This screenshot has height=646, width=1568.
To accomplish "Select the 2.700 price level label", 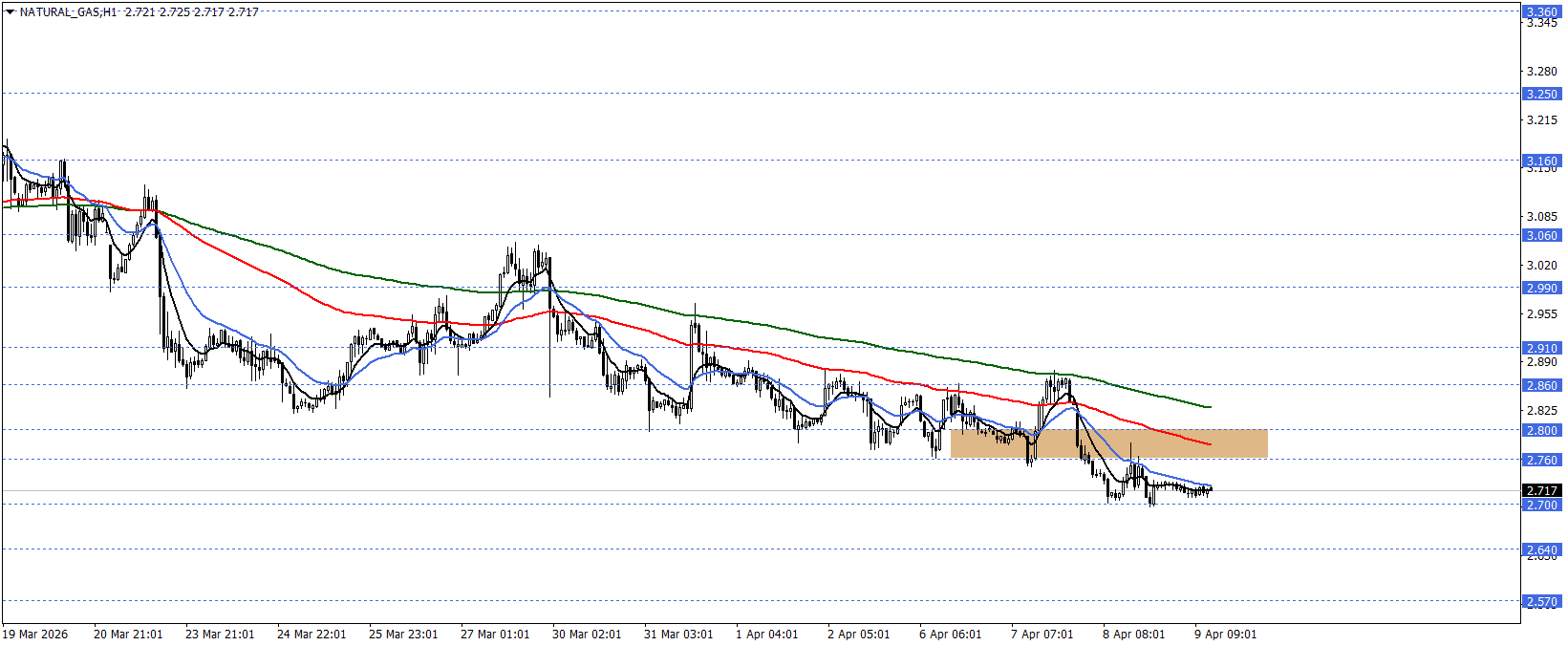I will click(1540, 505).
